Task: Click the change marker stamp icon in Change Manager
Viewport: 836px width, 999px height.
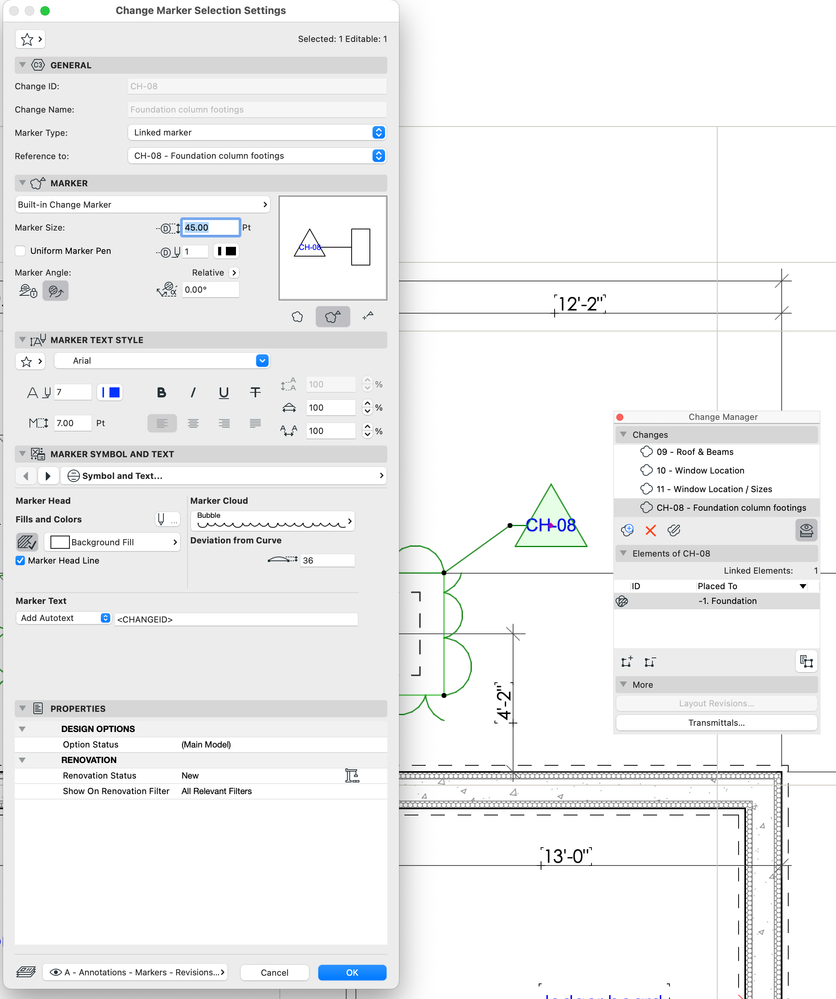Action: (806, 530)
